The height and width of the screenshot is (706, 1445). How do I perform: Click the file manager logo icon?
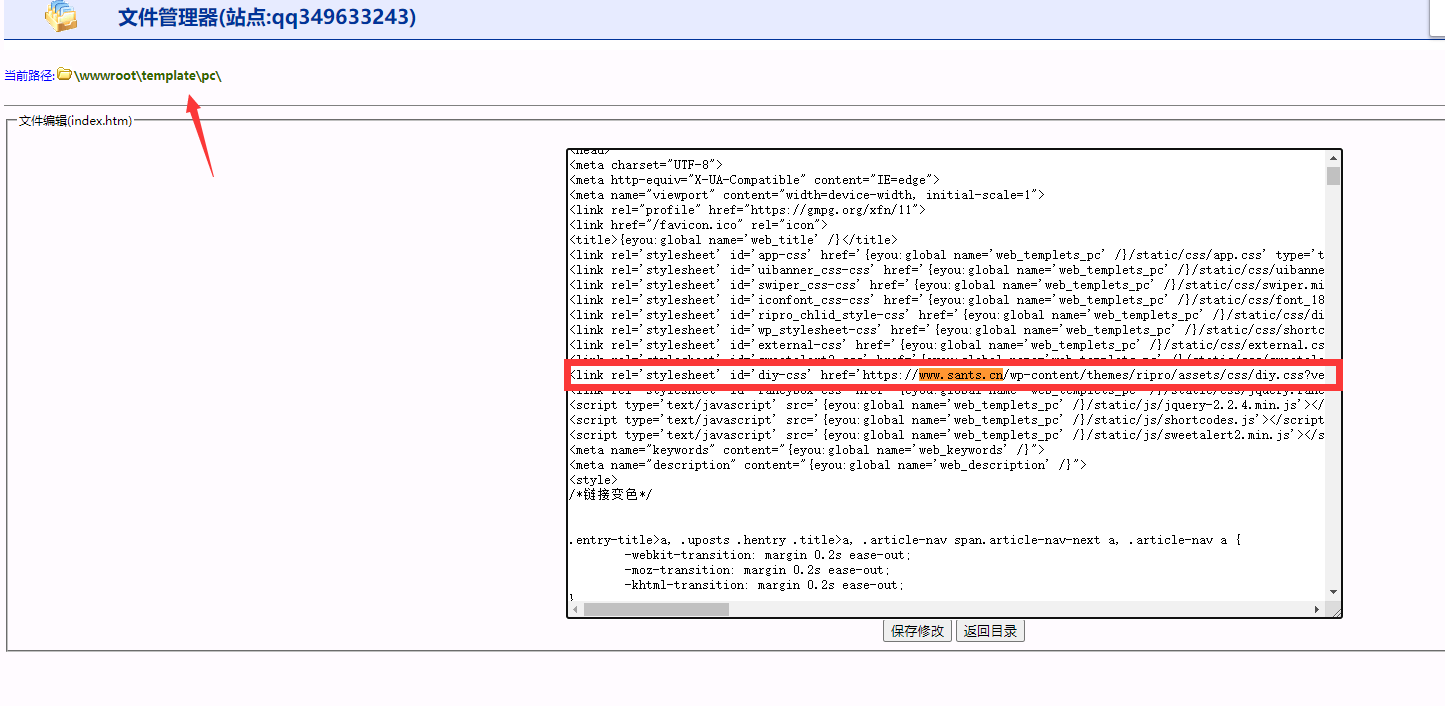61,16
